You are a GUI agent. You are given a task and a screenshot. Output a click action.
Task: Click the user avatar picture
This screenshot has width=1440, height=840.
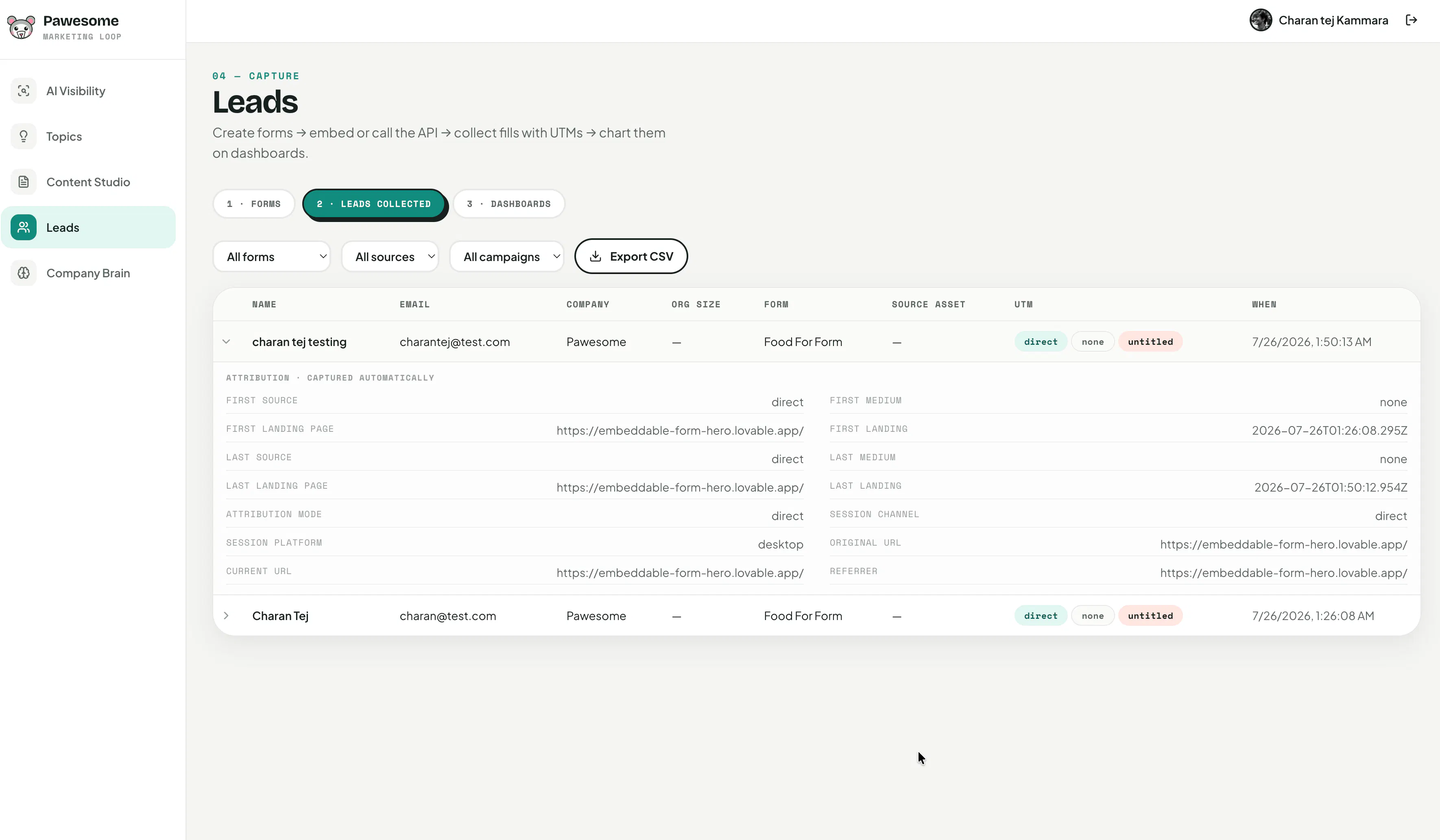click(x=1260, y=21)
